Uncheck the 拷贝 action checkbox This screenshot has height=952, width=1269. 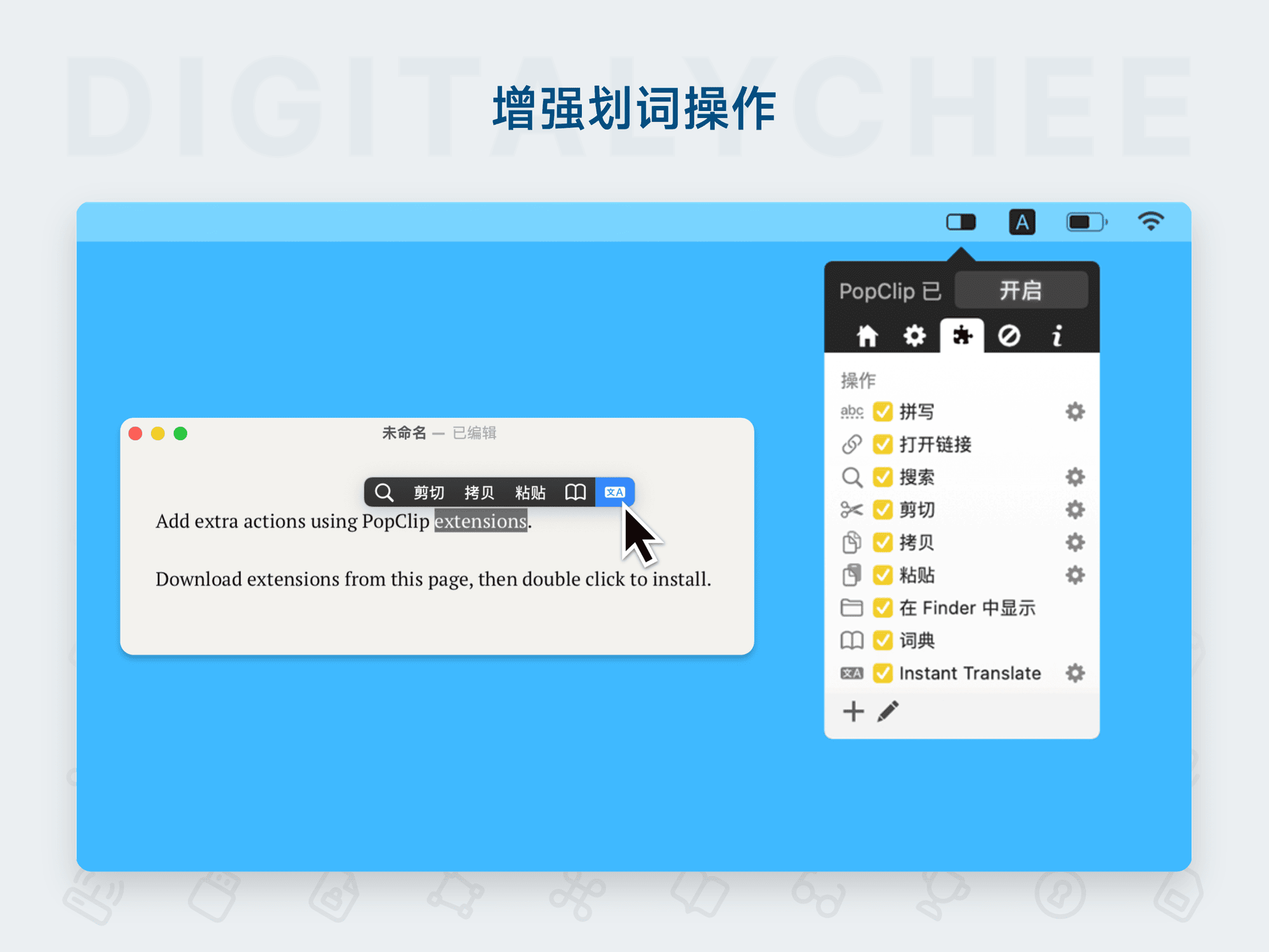click(x=883, y=542)
